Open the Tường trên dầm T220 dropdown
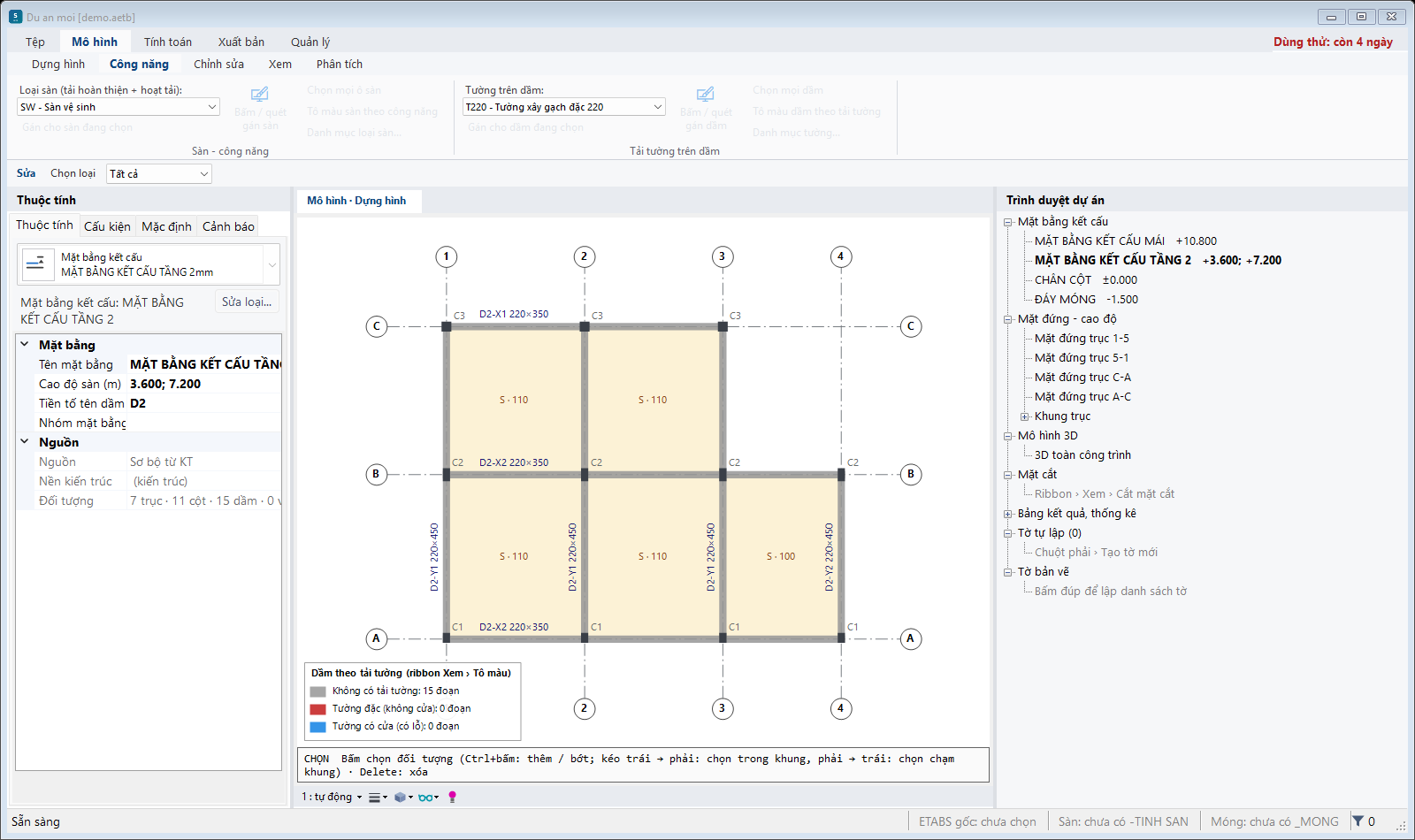This screenshot has height=840, width=1415. (564, 107)
